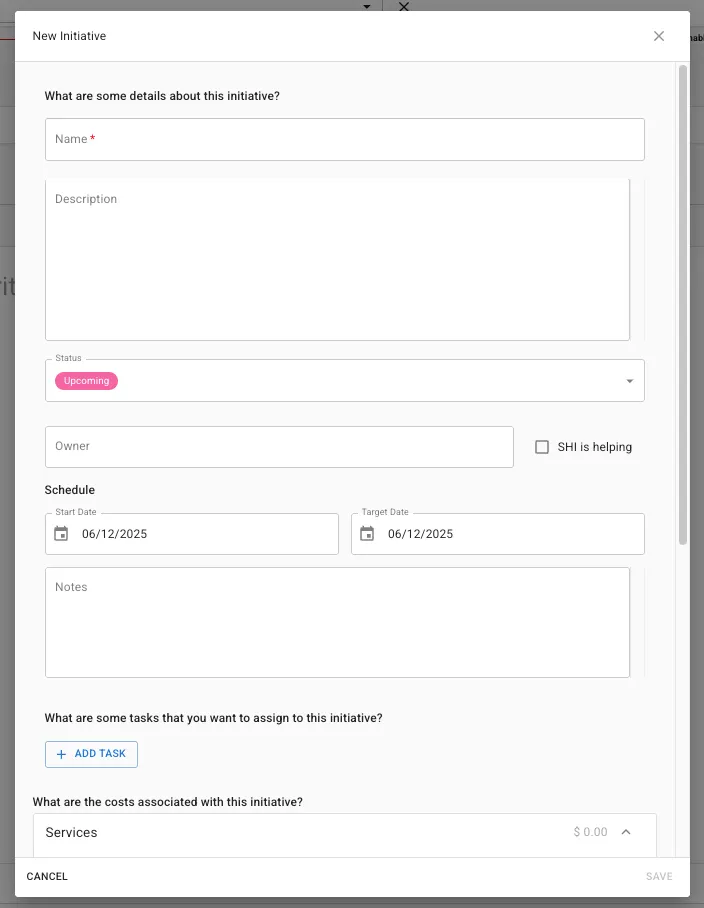Open the Status dropdown arrow
The width and height of the screenshot is (704, 908).
629,380
